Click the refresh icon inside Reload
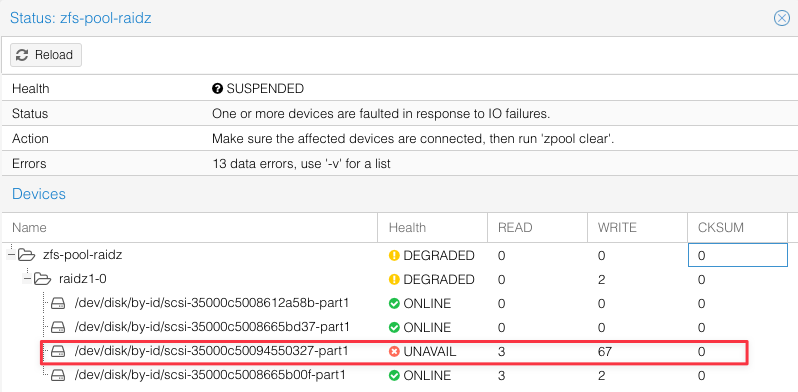The width and height of the screenshot is (798, 392). click(22, 55)
